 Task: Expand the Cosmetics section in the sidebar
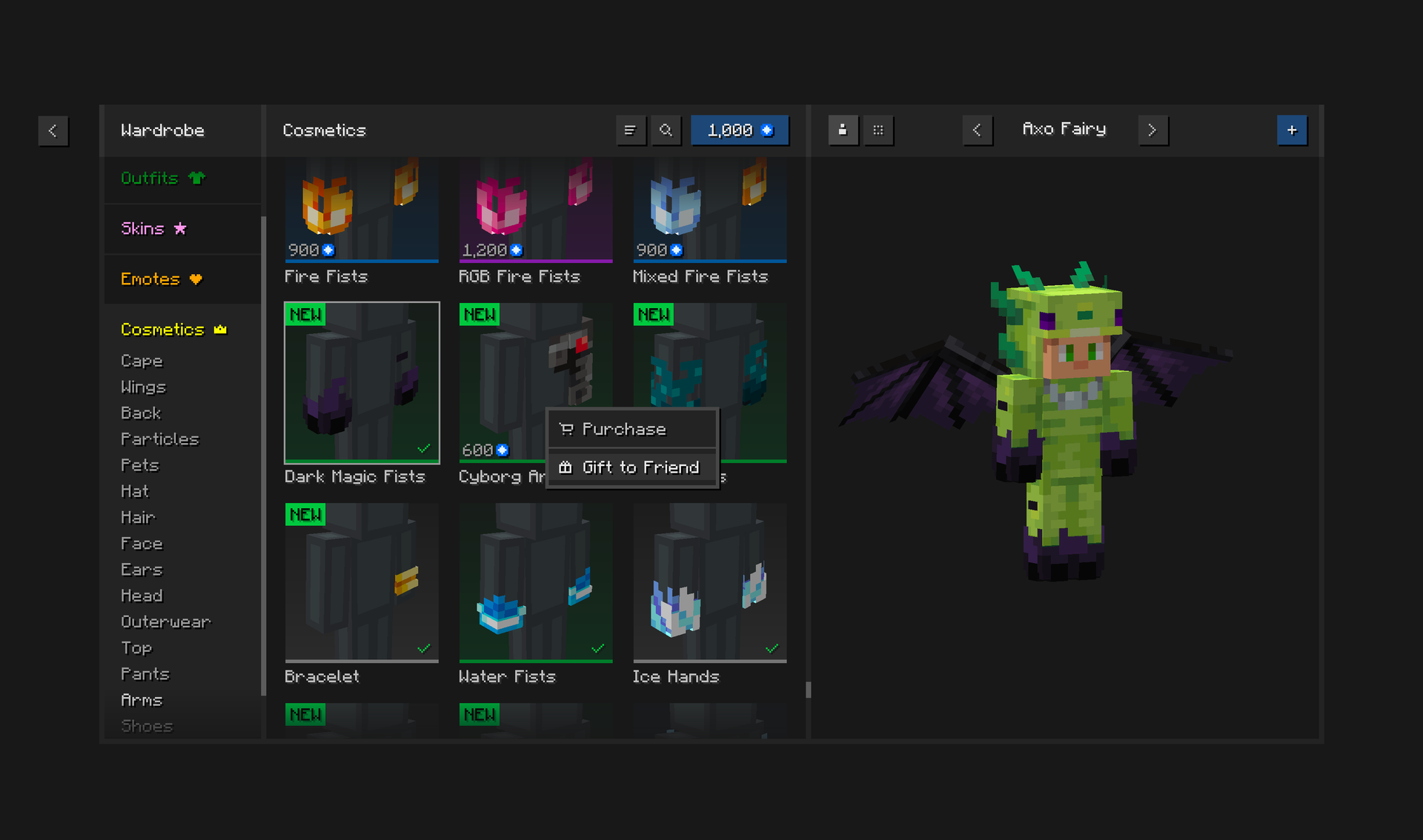(162, 329)
